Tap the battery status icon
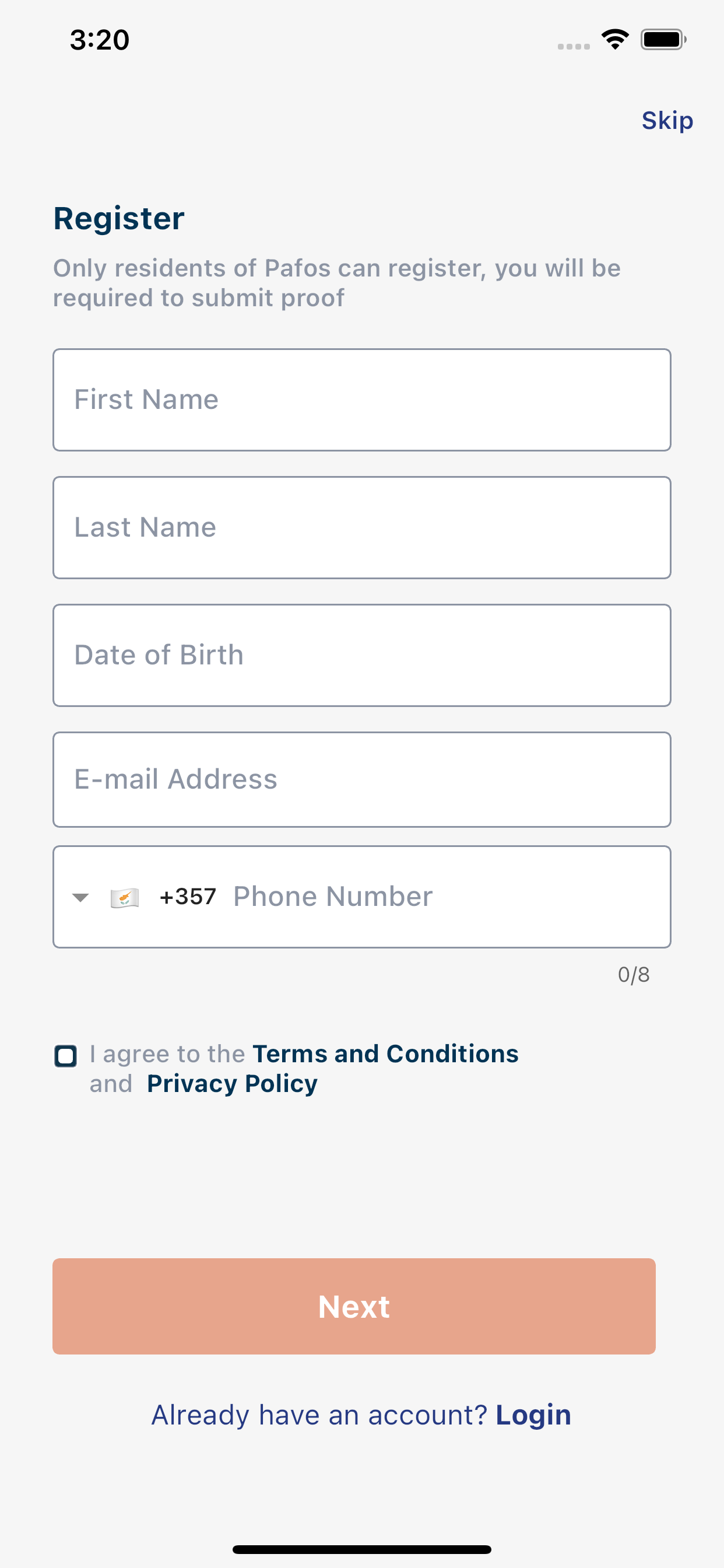 [663, 40]
